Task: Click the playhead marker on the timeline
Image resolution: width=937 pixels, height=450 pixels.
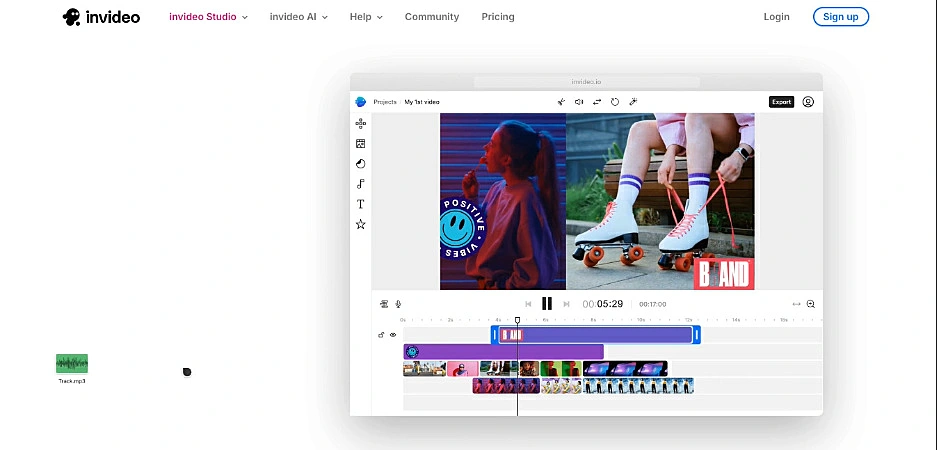Action: click(x=518, y=320)
